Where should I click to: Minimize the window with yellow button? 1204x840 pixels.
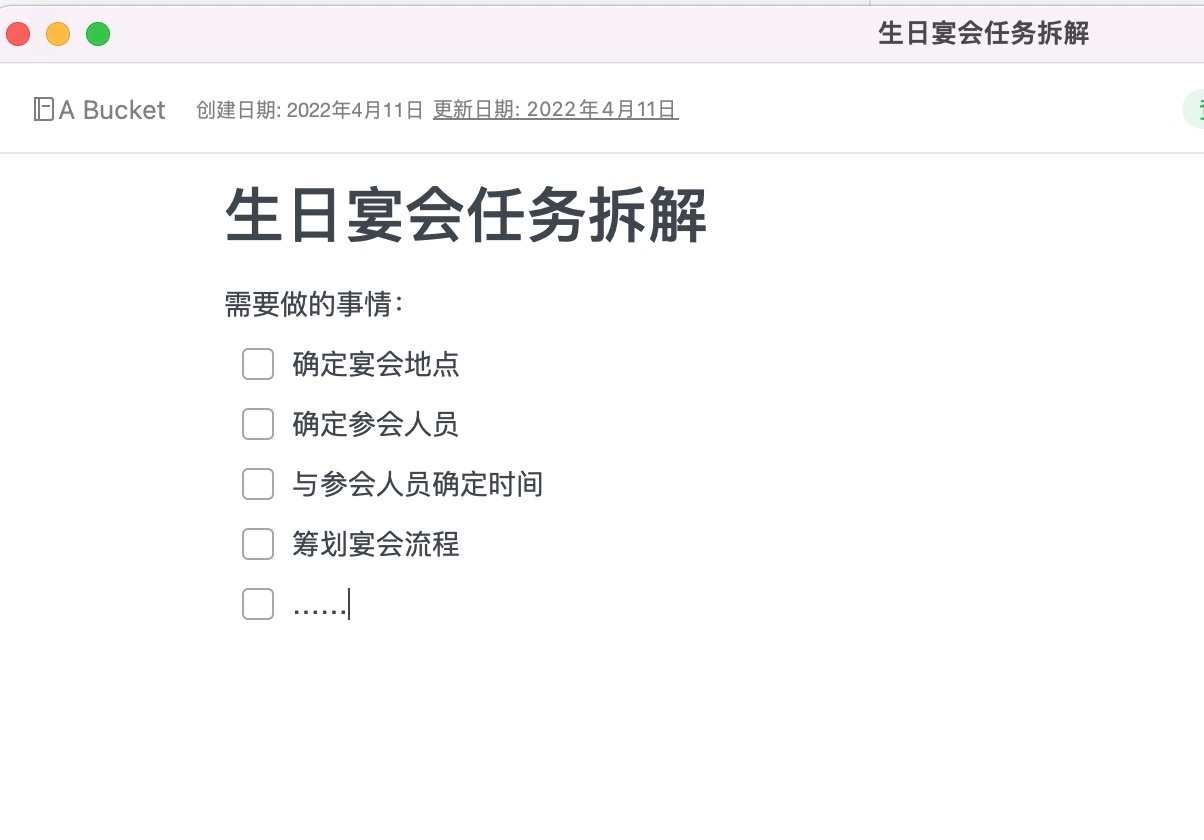58,34
